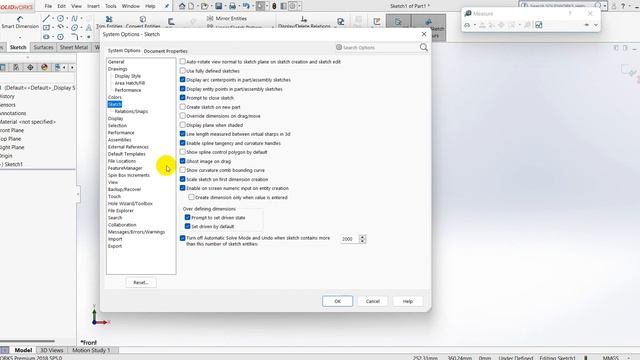640x360 pixels.
Task: Choose the Sketch Fillet tool
Action: (74, 37)
